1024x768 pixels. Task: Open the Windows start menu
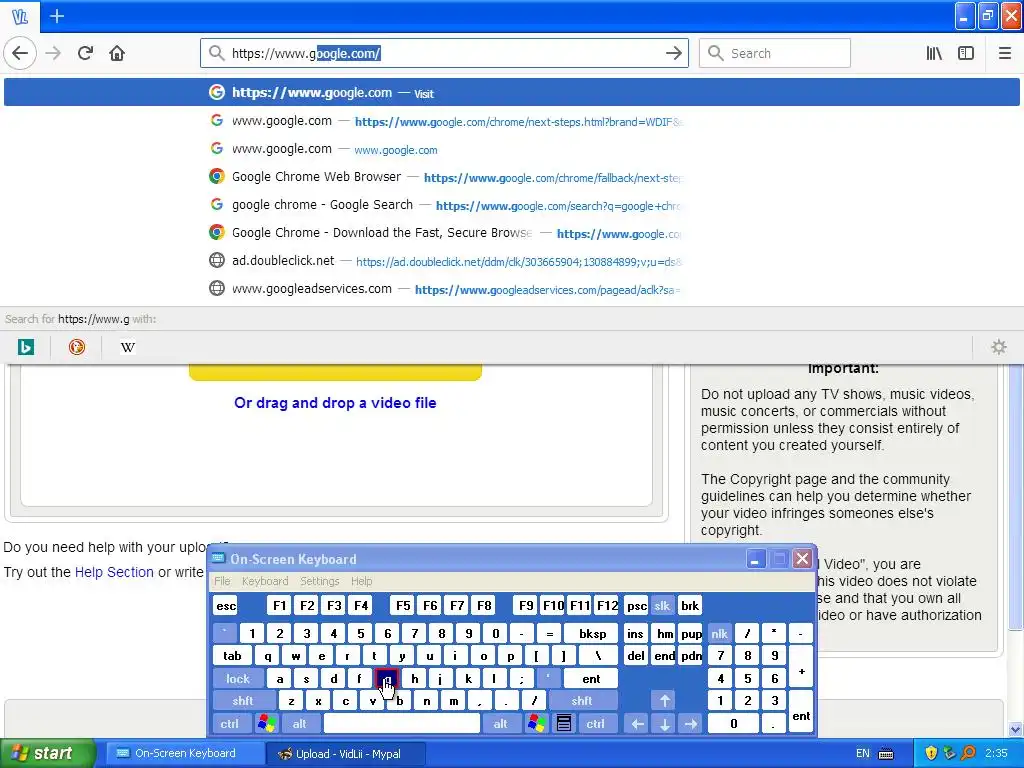coord(48,753)
